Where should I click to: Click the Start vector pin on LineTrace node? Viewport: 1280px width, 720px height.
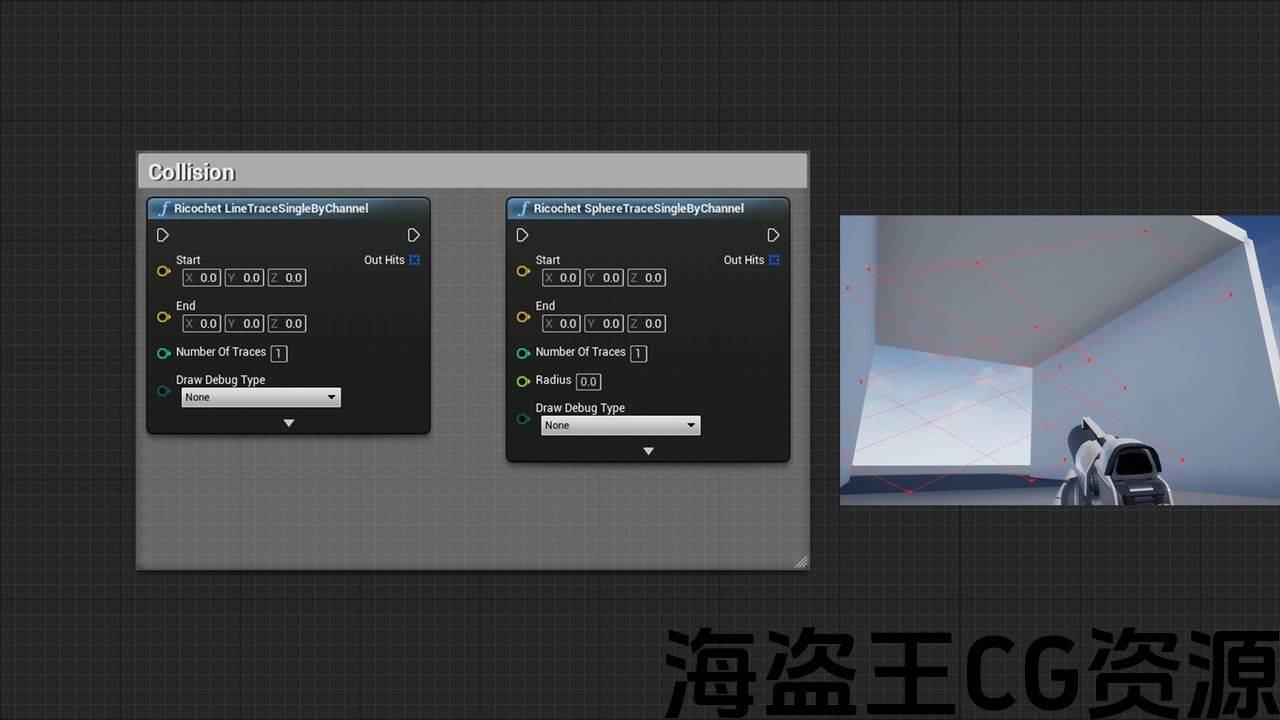(163, 271)
